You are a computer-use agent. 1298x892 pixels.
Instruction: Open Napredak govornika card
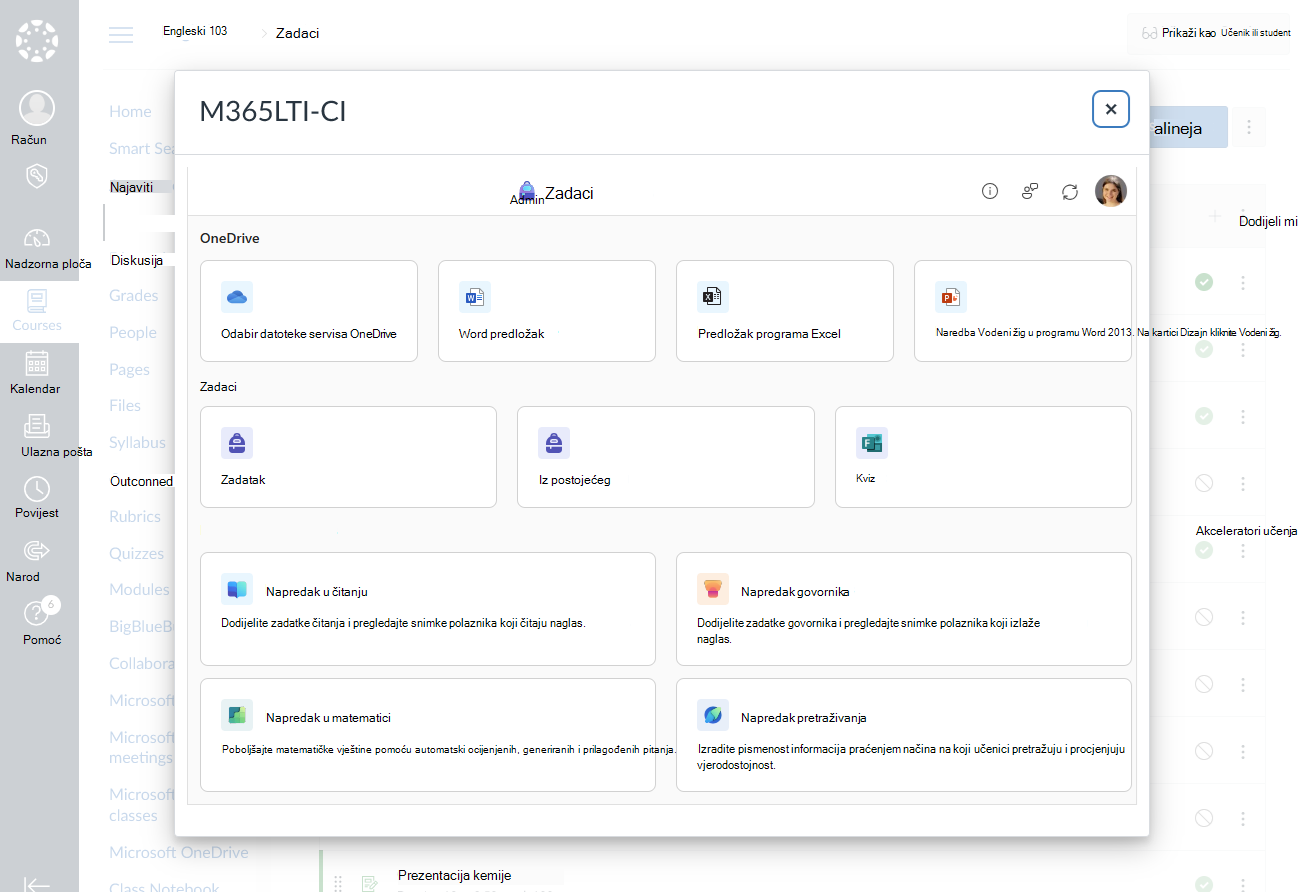[904, 609]
